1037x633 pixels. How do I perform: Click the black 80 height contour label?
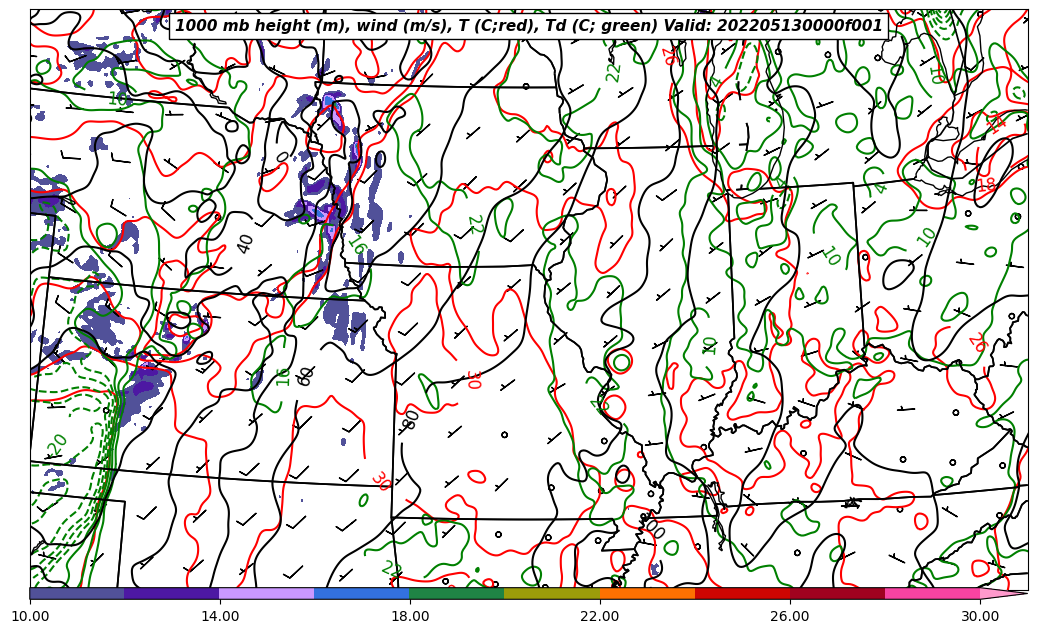411,418
